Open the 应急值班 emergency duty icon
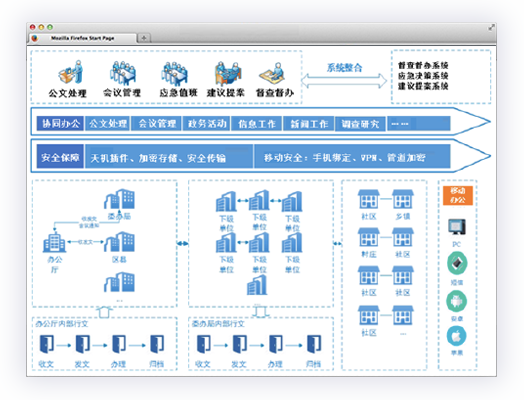Viewport: 524px width, 400px height. click(x=174, y=74)
